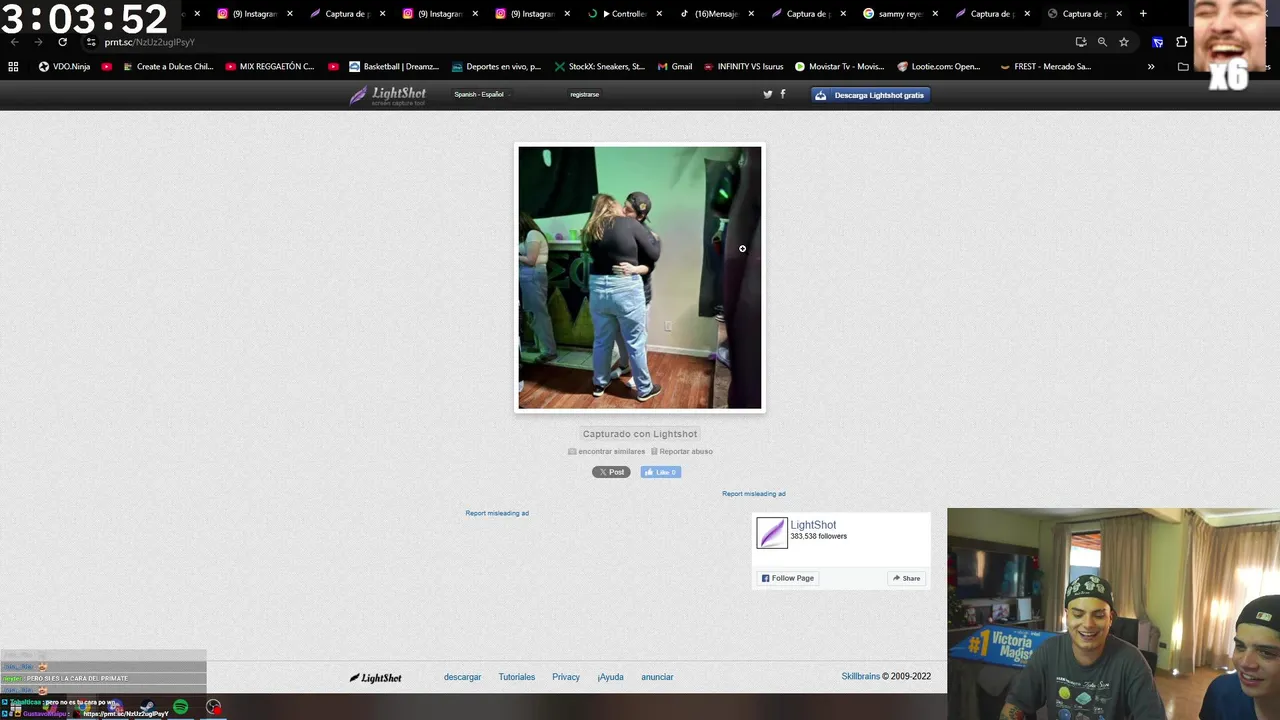The image size is (1280, 720).
Task: Bookmark this page with the star icon
Action: point(1124,42)
